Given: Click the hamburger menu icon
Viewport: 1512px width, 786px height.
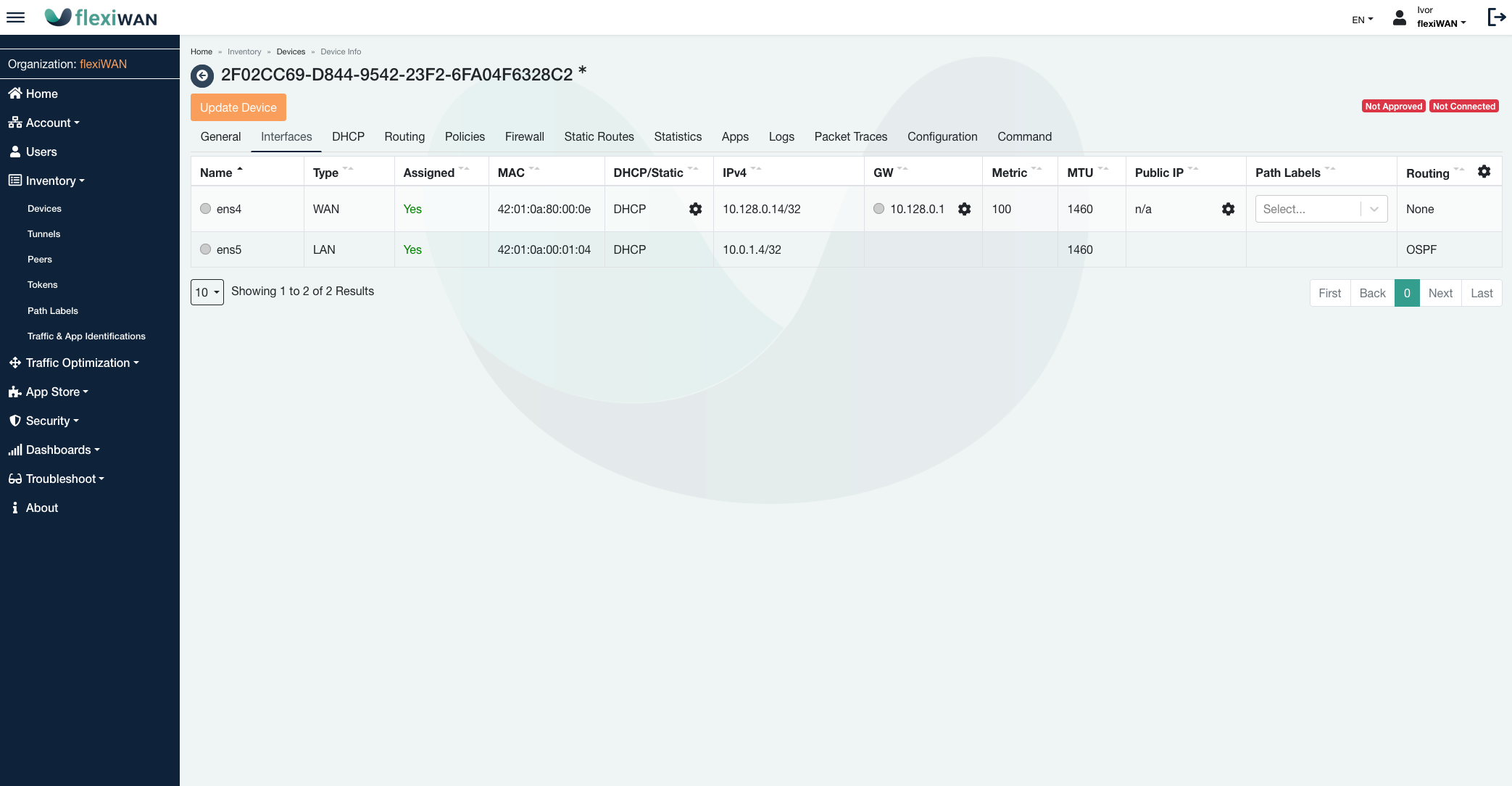Looking at the screenshot, I should [15, 17].
